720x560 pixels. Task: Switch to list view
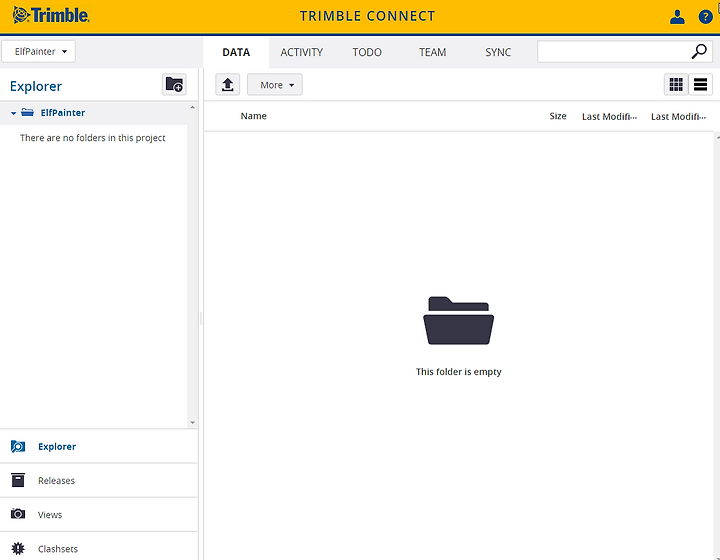pos(700,84)
